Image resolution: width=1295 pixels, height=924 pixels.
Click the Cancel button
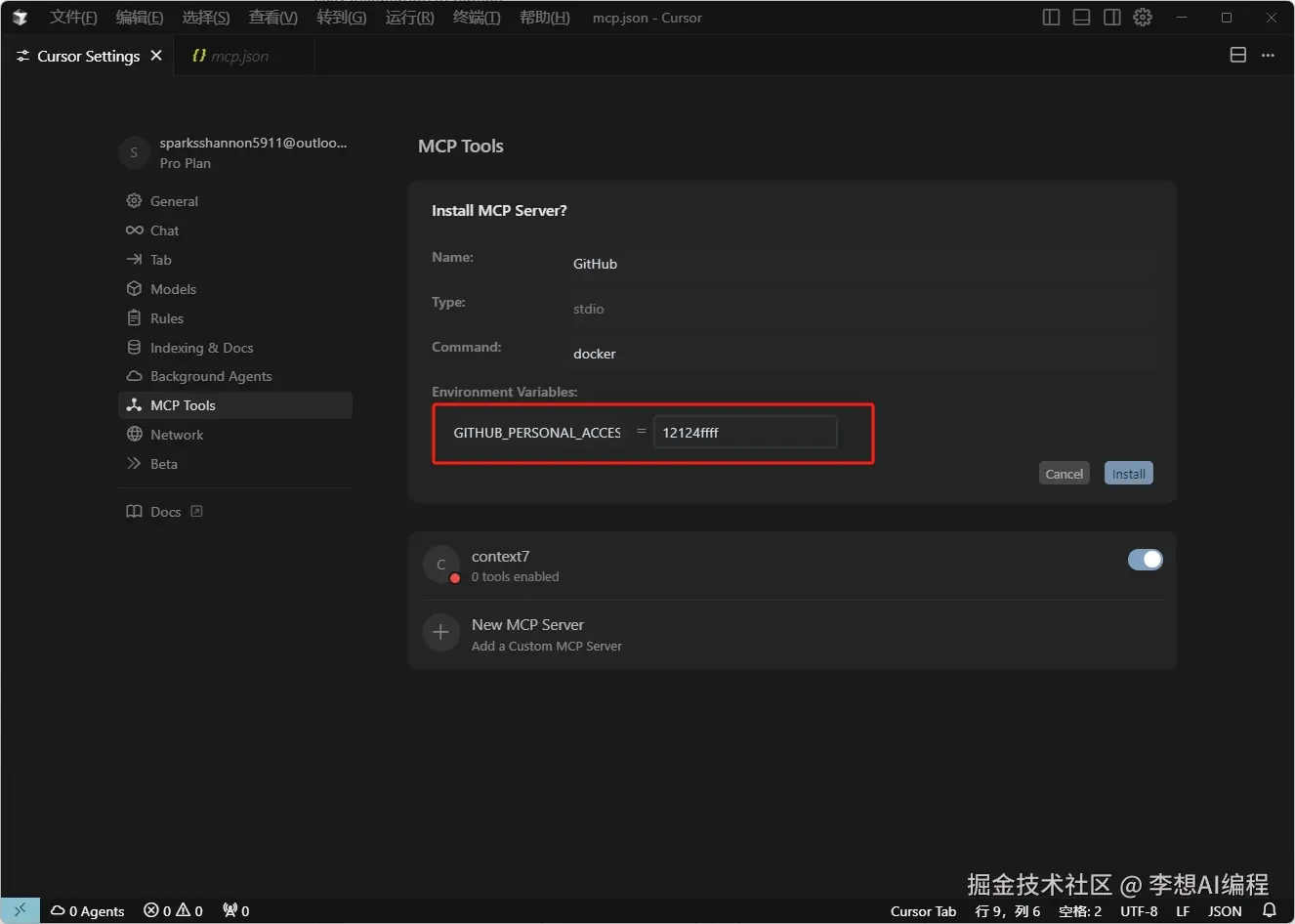[1065, 474]
